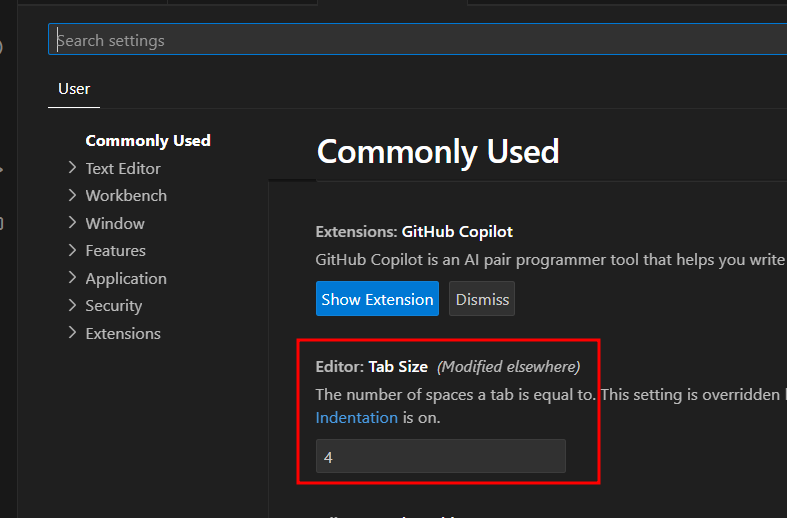Select the Application settings category
This screenshot has width=787, height=518.
click(x=126, y=278)
